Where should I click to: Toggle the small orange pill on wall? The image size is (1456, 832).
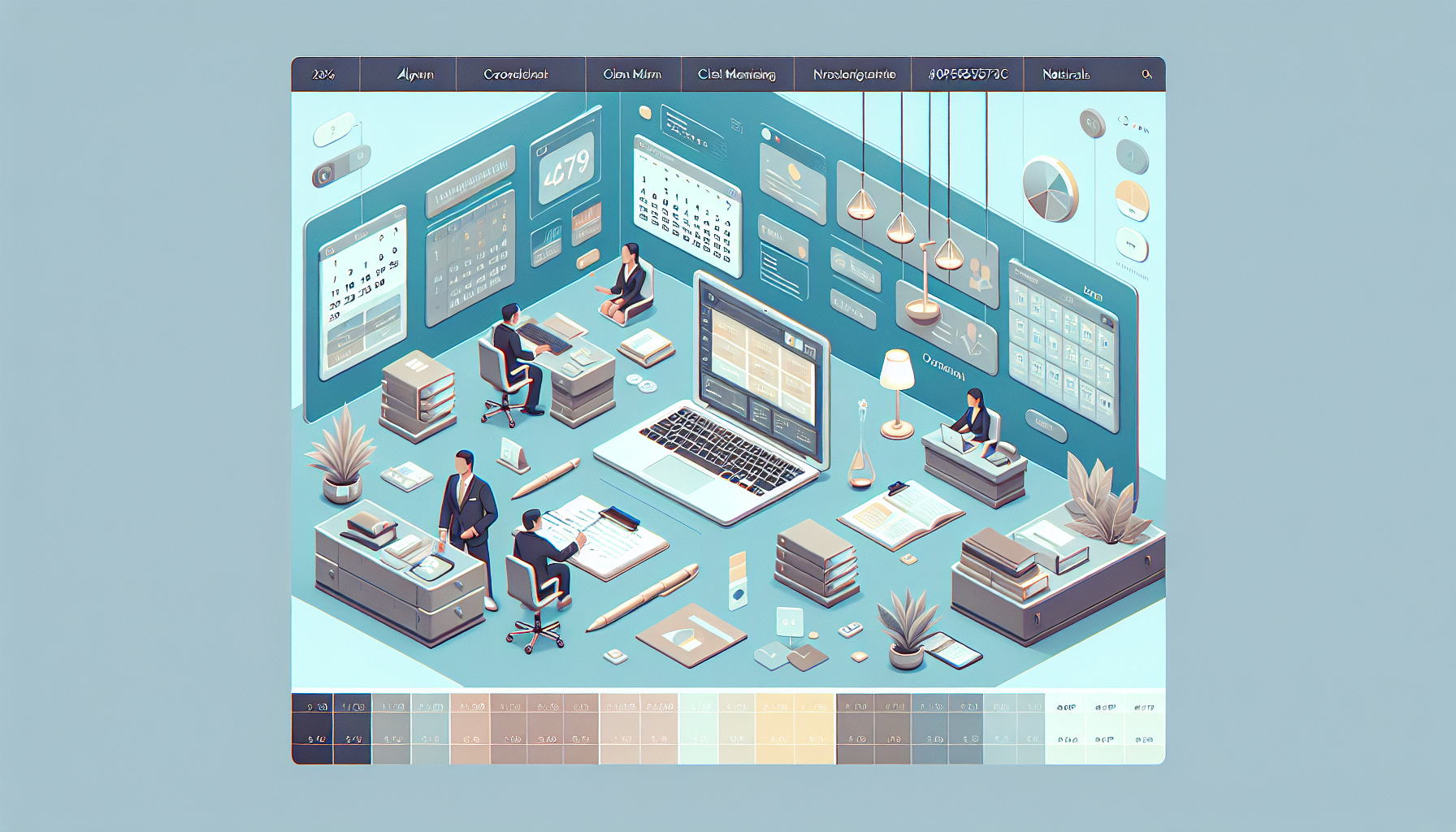pos(587,260)
